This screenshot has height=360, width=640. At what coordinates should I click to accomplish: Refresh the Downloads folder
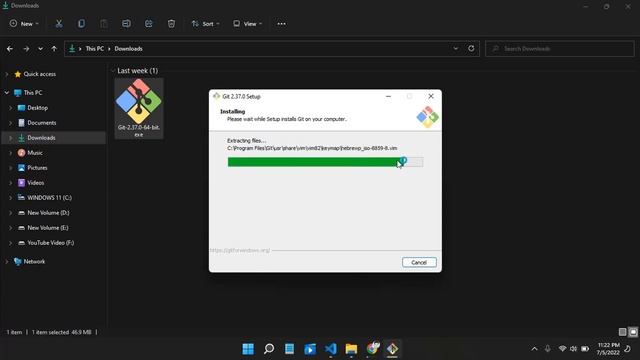(x=471, y=48)
